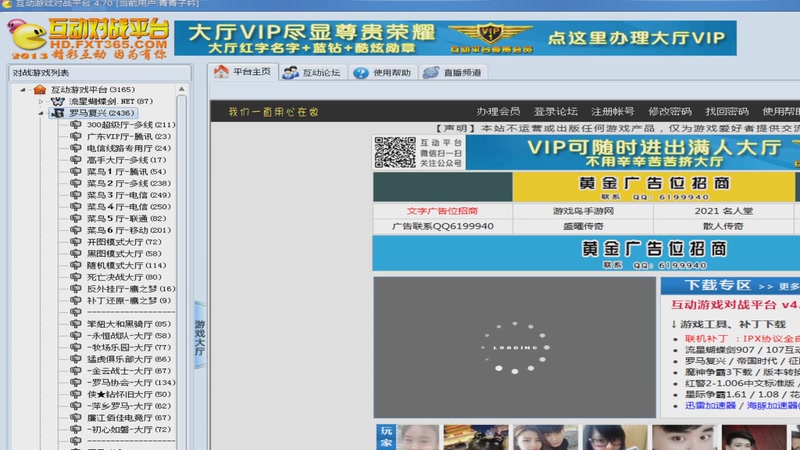Click the people icon on 互动论坛 tab
This screenshot has width=800, height=450.
290,72
